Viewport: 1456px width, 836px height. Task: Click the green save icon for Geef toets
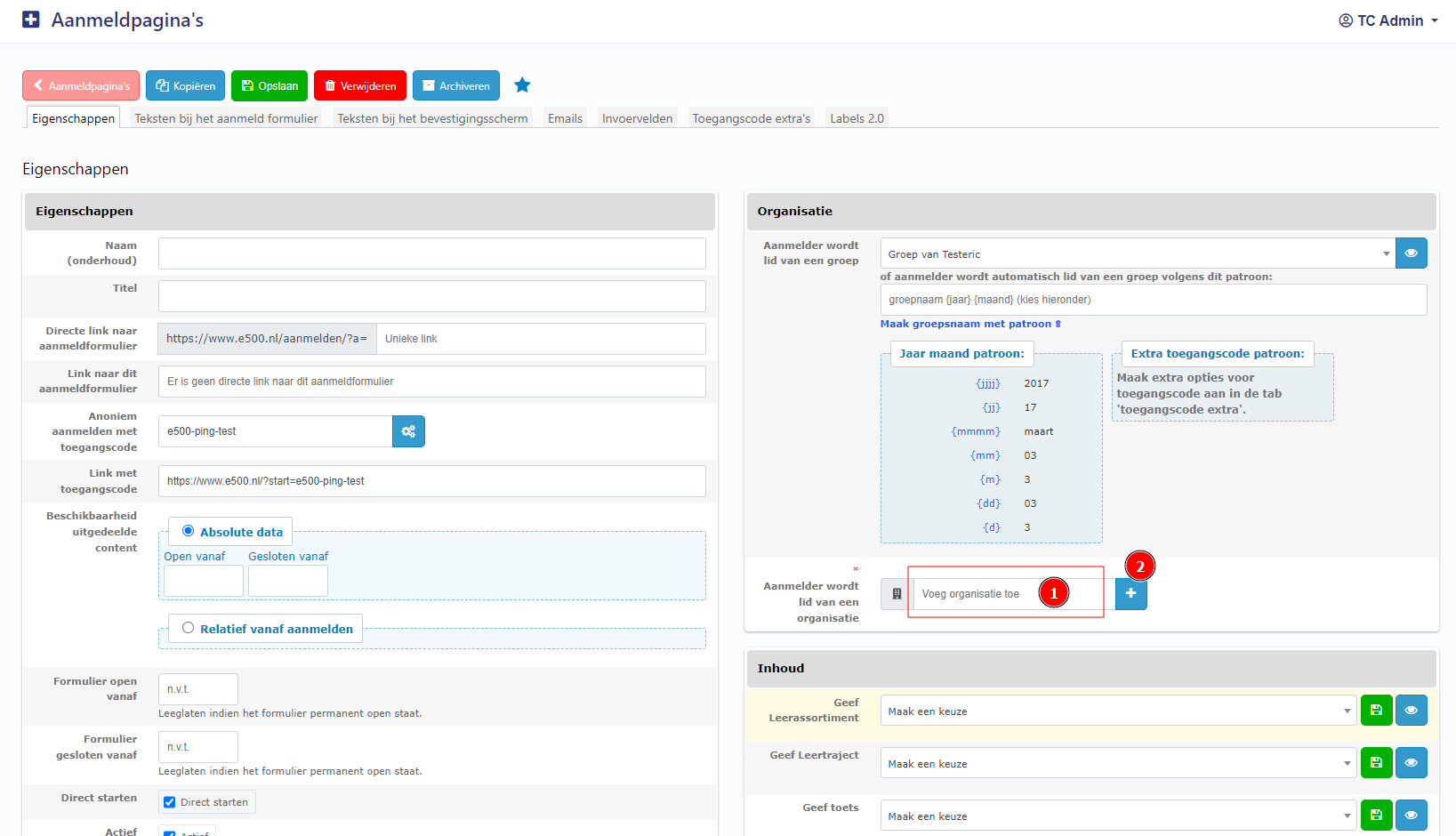tap(1376, 816)
